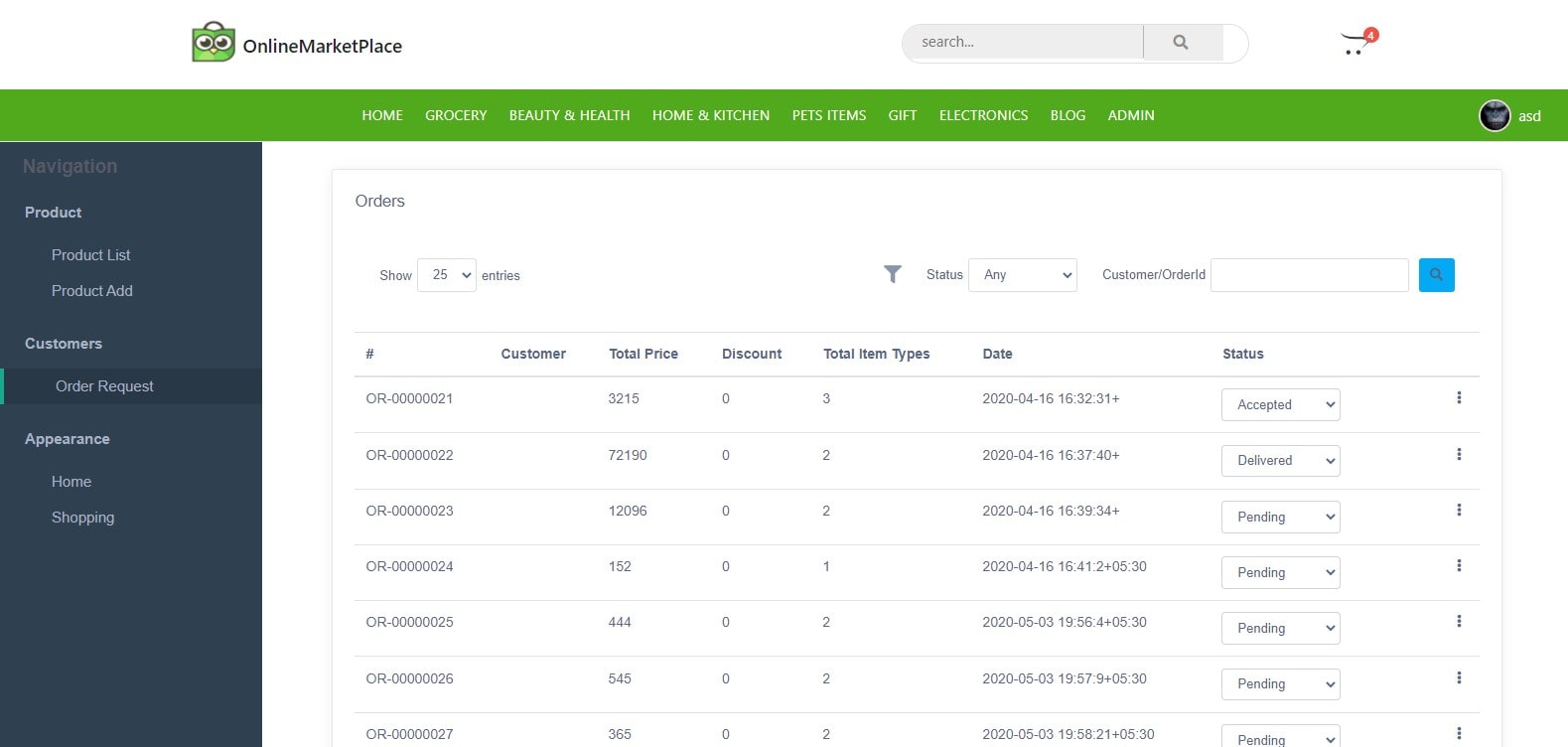
Task: Open Home under Appearance in sidebar
Action: click(71, 482)
